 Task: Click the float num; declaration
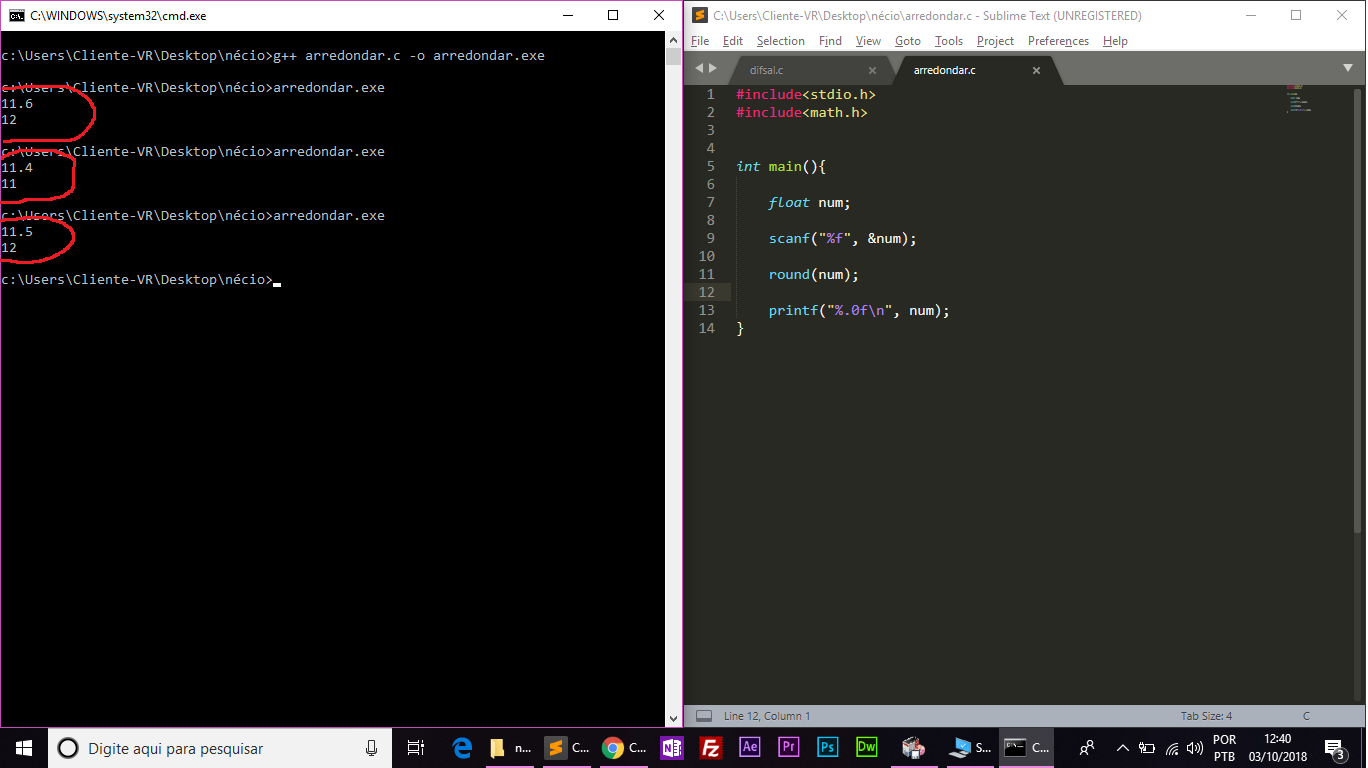pyautogui.click(x=809, y=202)
